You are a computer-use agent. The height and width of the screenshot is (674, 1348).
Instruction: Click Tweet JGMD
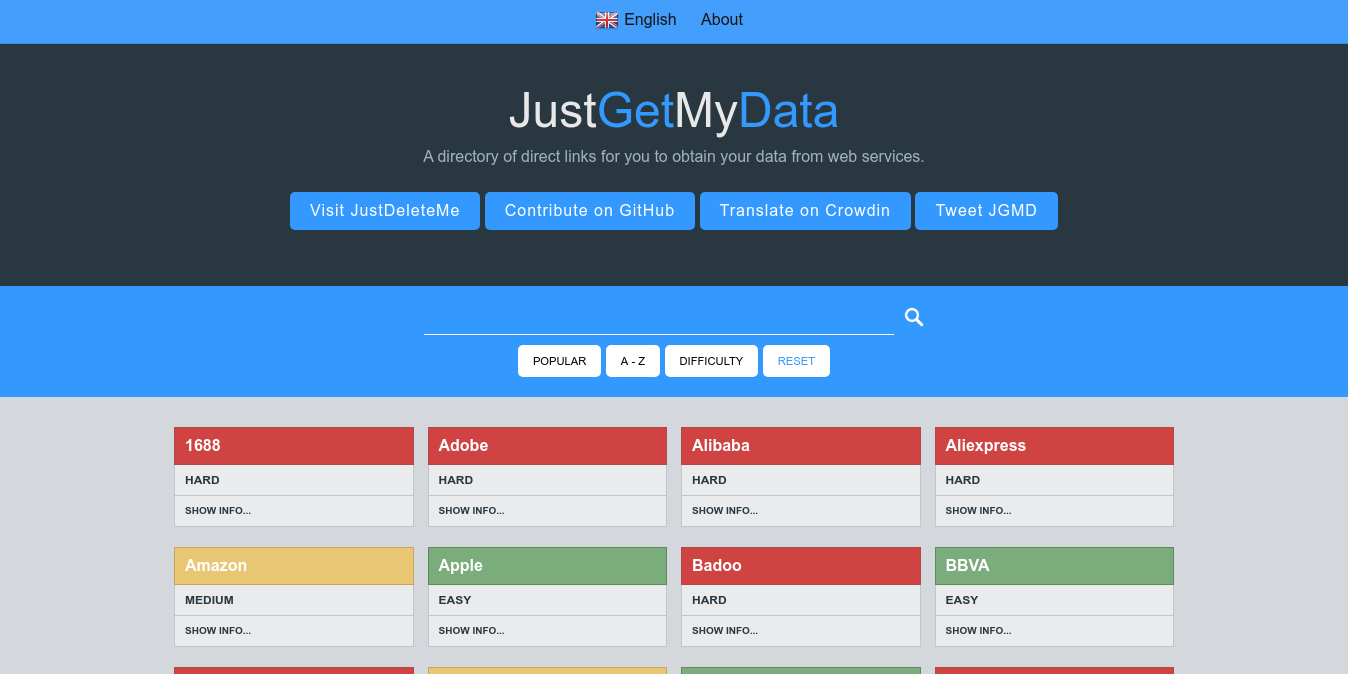[986, 211]
